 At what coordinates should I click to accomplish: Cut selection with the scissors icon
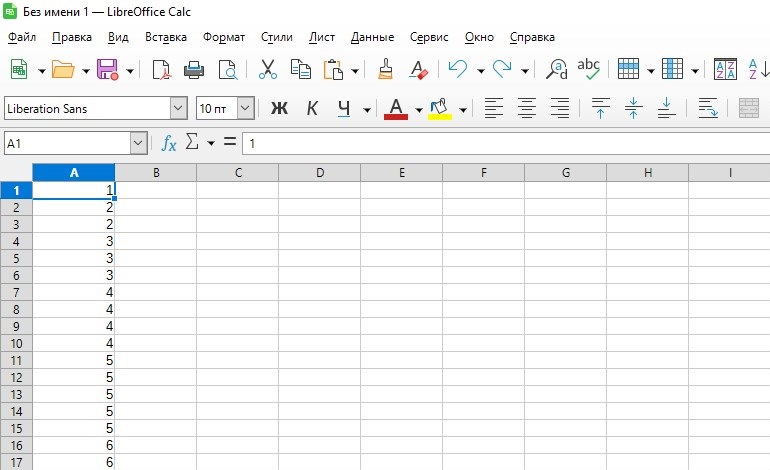coord(267,70)
